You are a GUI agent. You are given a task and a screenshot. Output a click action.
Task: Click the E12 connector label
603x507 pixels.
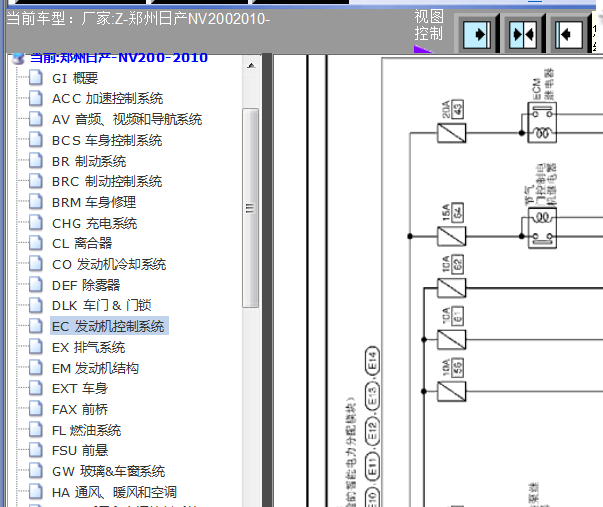pos(372,431)
